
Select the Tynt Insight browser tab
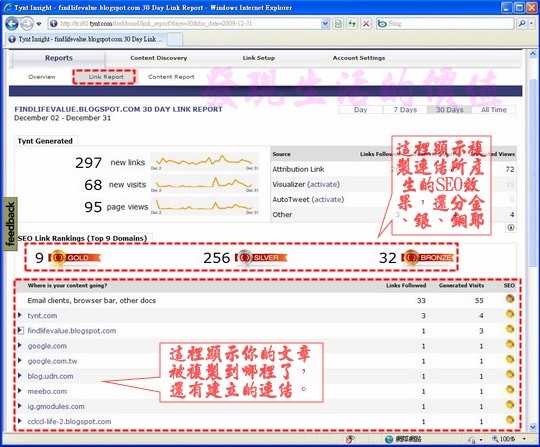pos(86,39)
